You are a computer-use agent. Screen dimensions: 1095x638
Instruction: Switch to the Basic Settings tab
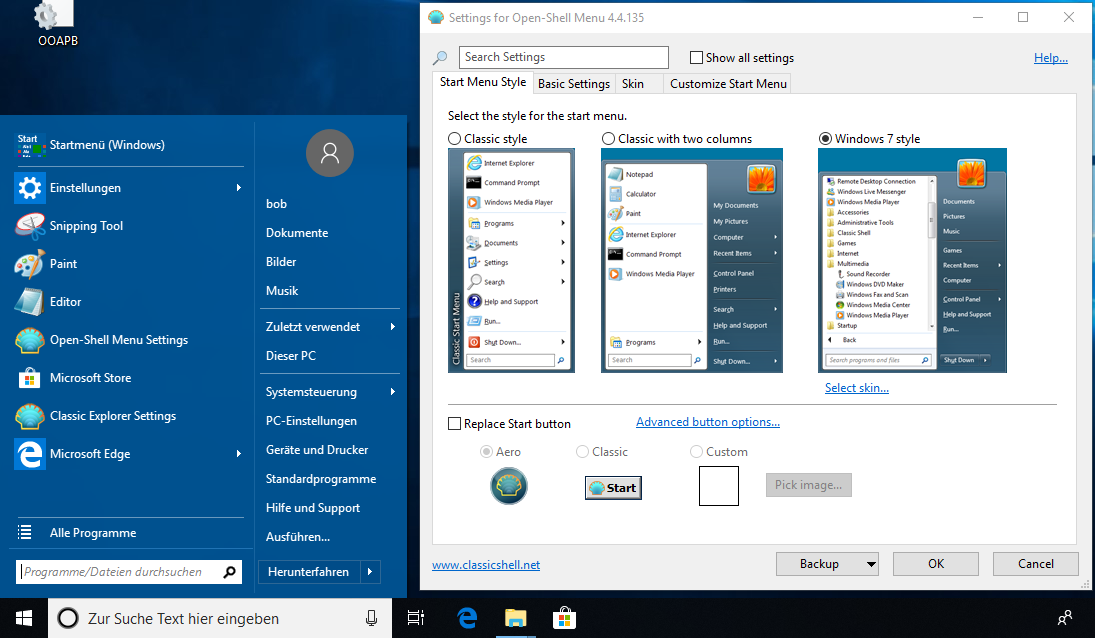(x=573, y=84)
